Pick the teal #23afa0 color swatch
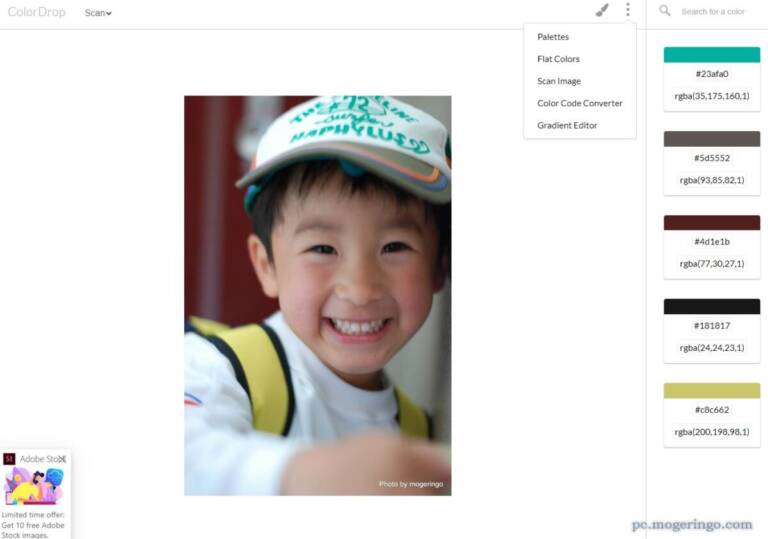Viewport: 768px width, 539px height. tap(711, 55)
